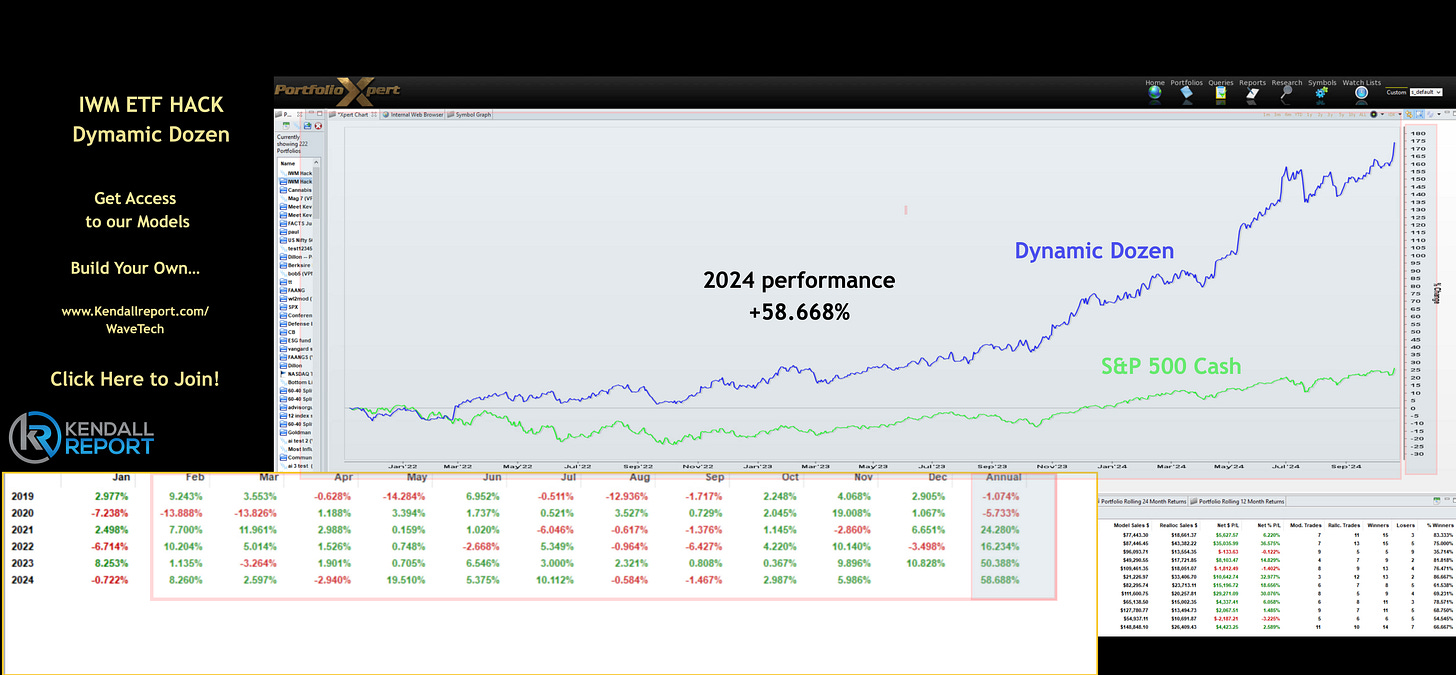Click the green new portfolio icon in panel toolbar
Screen dimensions: 1456x675
286,126
